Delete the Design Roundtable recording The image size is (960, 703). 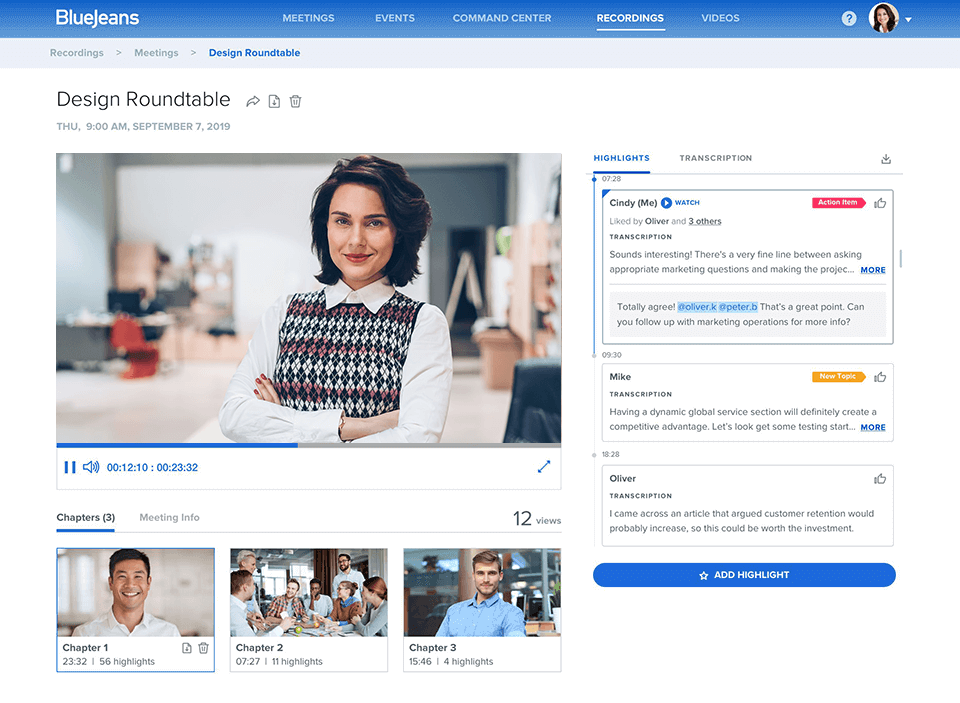[x=295, y=101]
